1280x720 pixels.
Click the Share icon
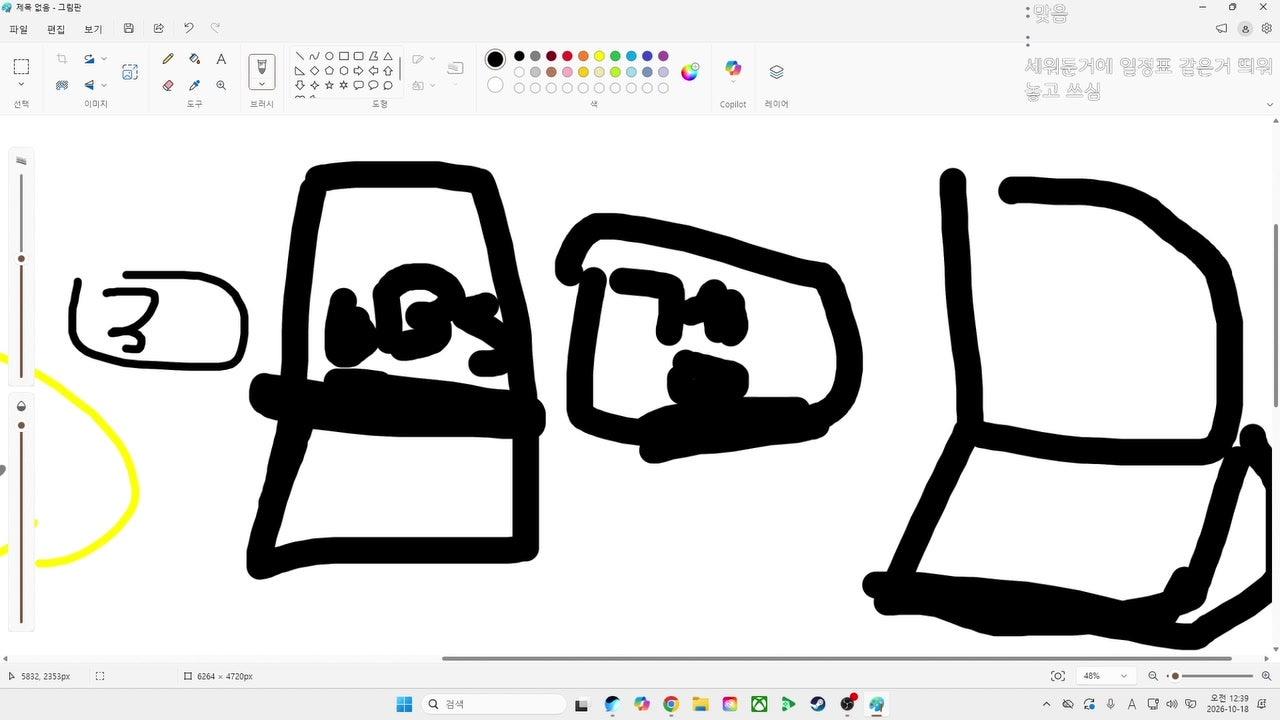click(x=158, y=29)
